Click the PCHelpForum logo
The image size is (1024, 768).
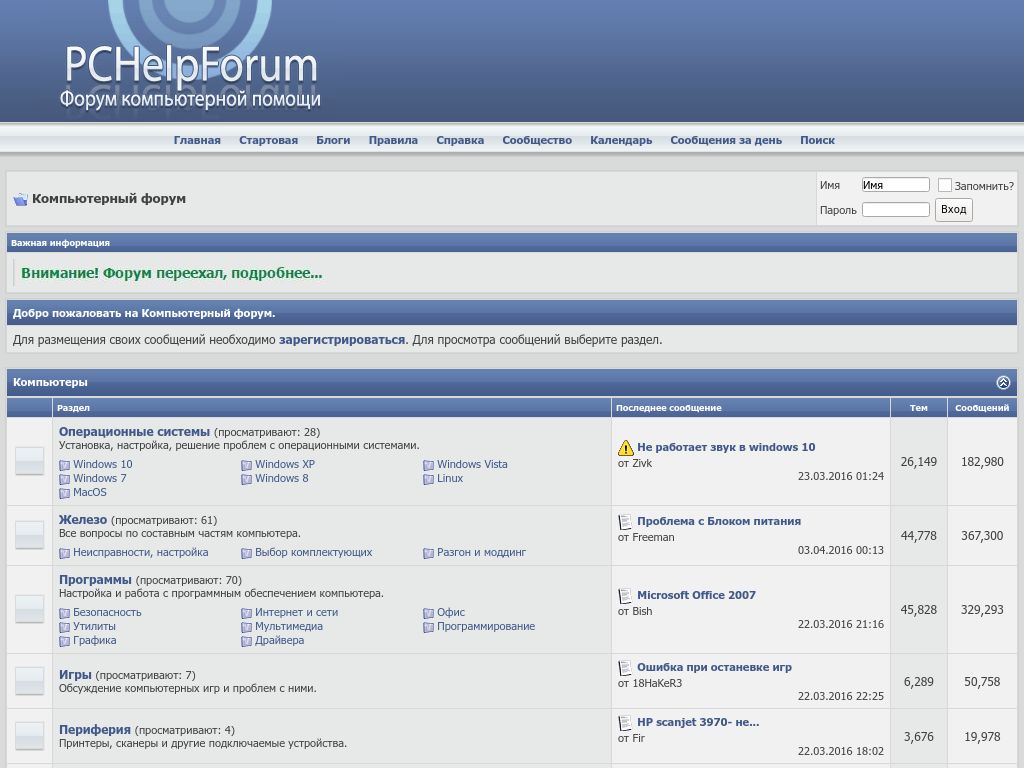(x=191, y=75)
